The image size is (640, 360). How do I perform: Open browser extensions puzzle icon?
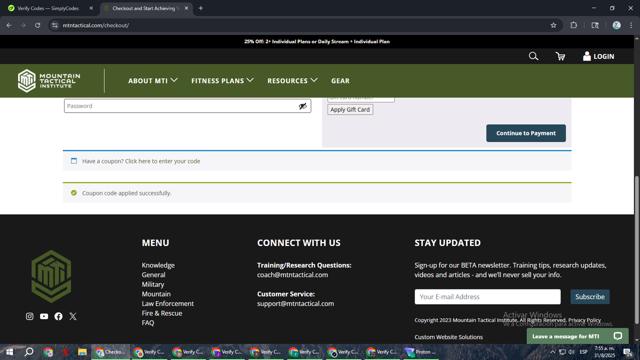[x=573, y=25]
